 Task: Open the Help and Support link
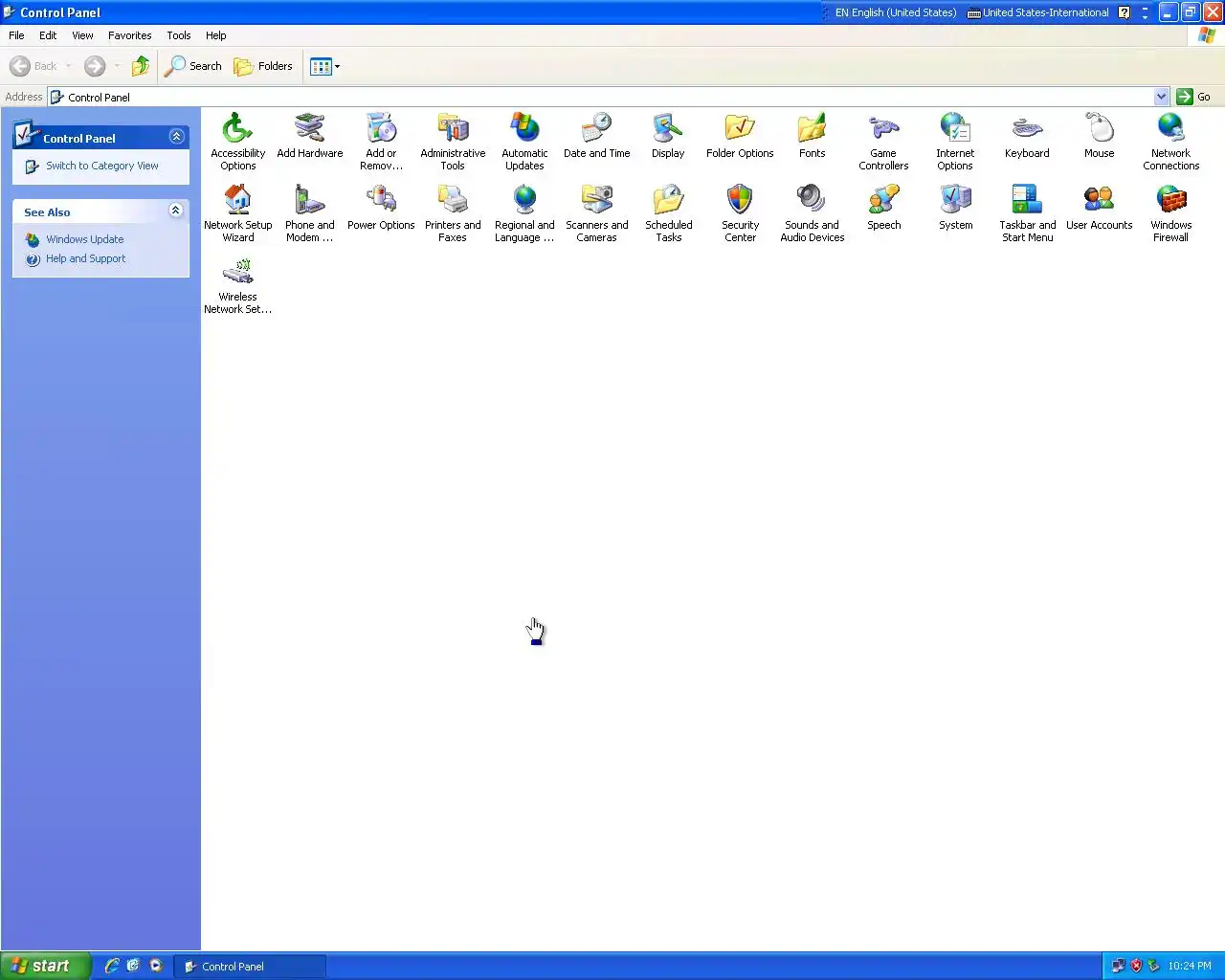click(86, 258)
